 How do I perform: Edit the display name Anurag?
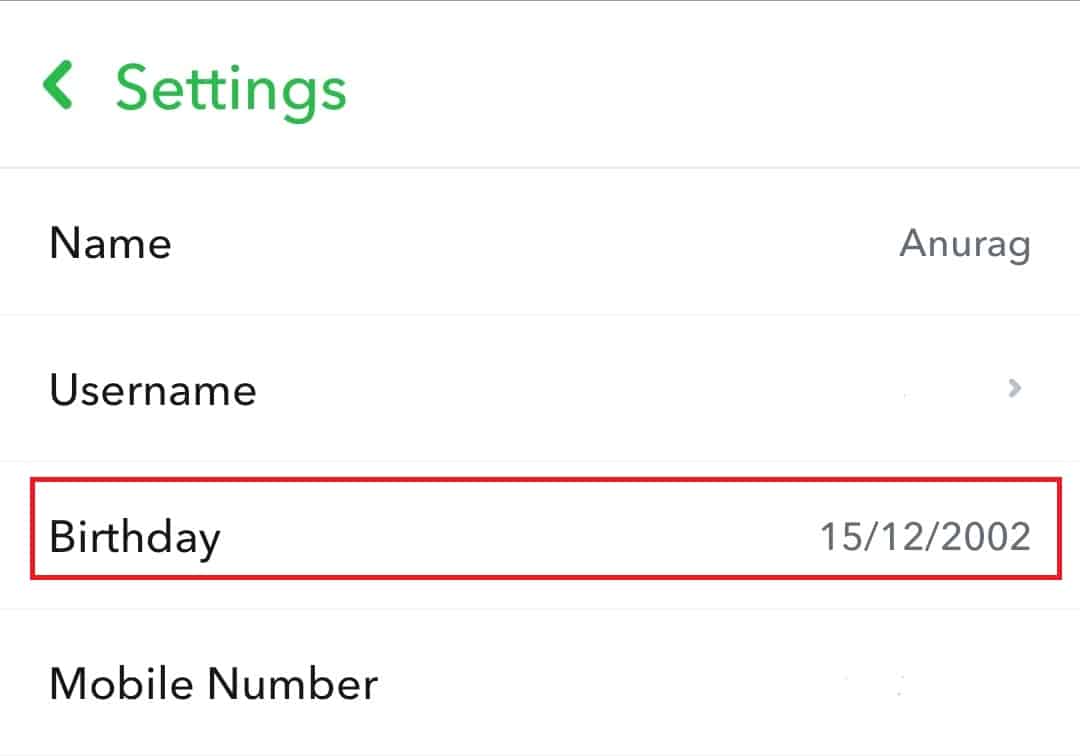point(965,243)
